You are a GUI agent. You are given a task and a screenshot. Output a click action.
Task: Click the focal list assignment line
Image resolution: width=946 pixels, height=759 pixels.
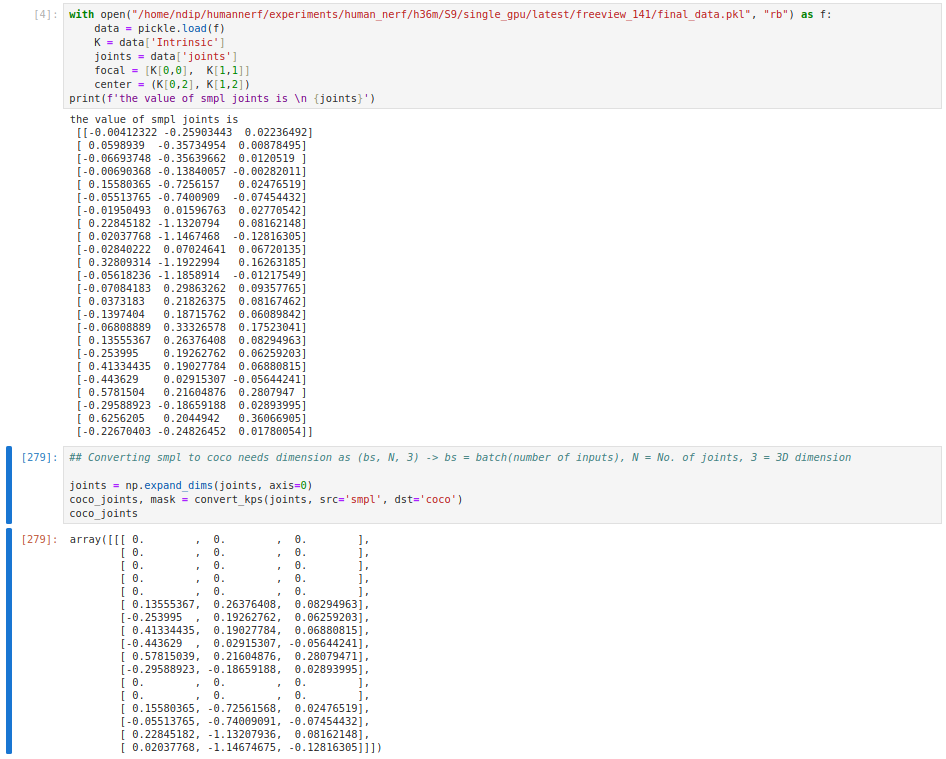(170, 70)
